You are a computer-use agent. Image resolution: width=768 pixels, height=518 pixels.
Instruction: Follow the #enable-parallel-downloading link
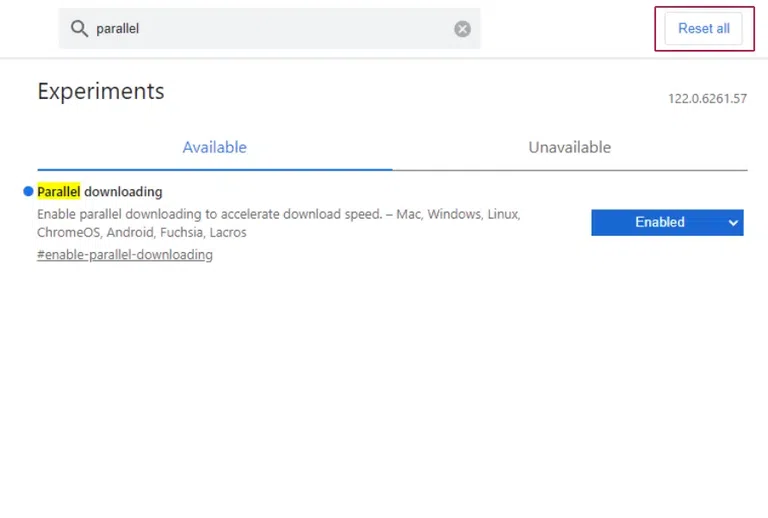coord(125,255)
